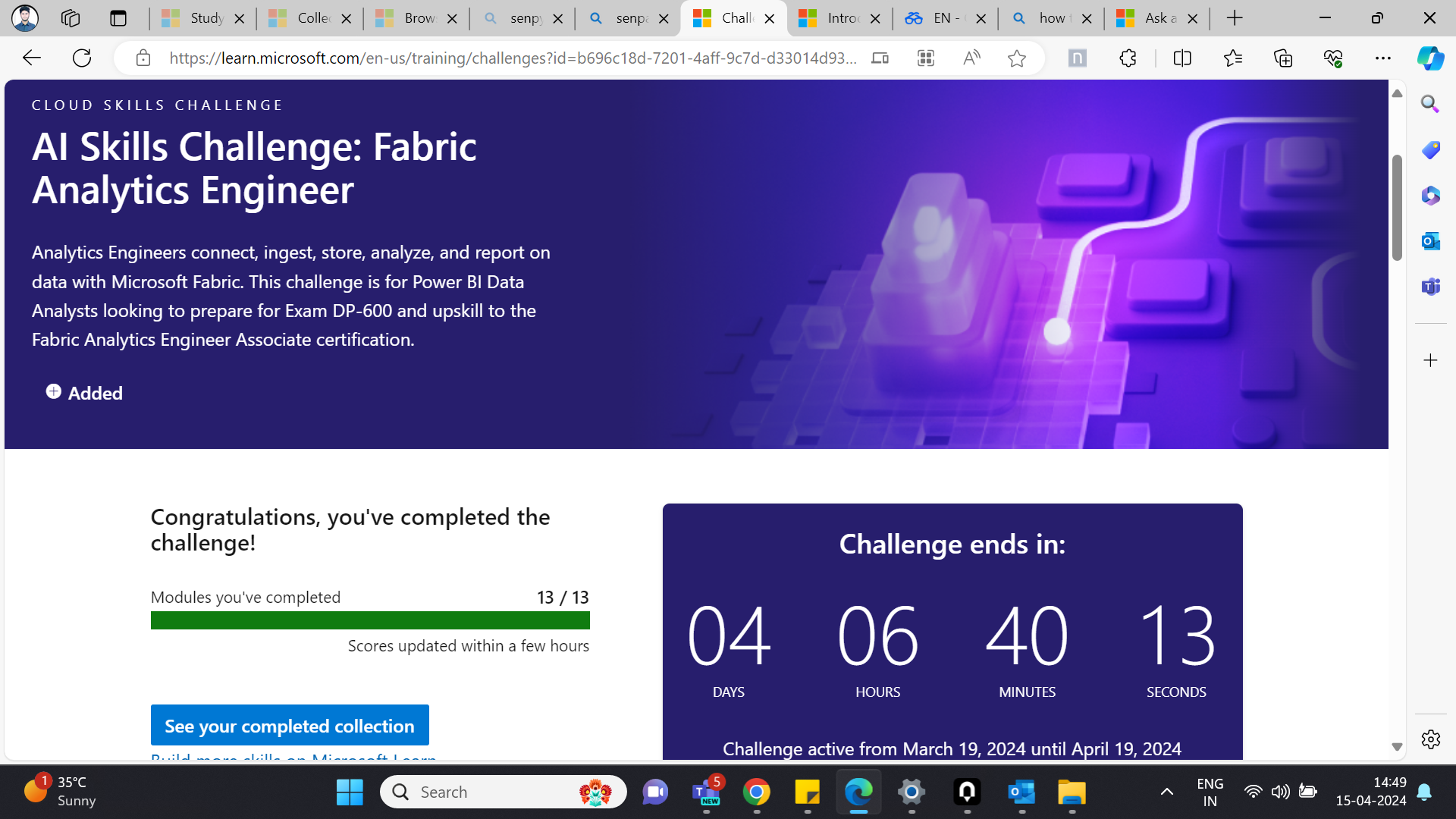Click the Added challenge button
The image size is (1456, 819).
85,393
